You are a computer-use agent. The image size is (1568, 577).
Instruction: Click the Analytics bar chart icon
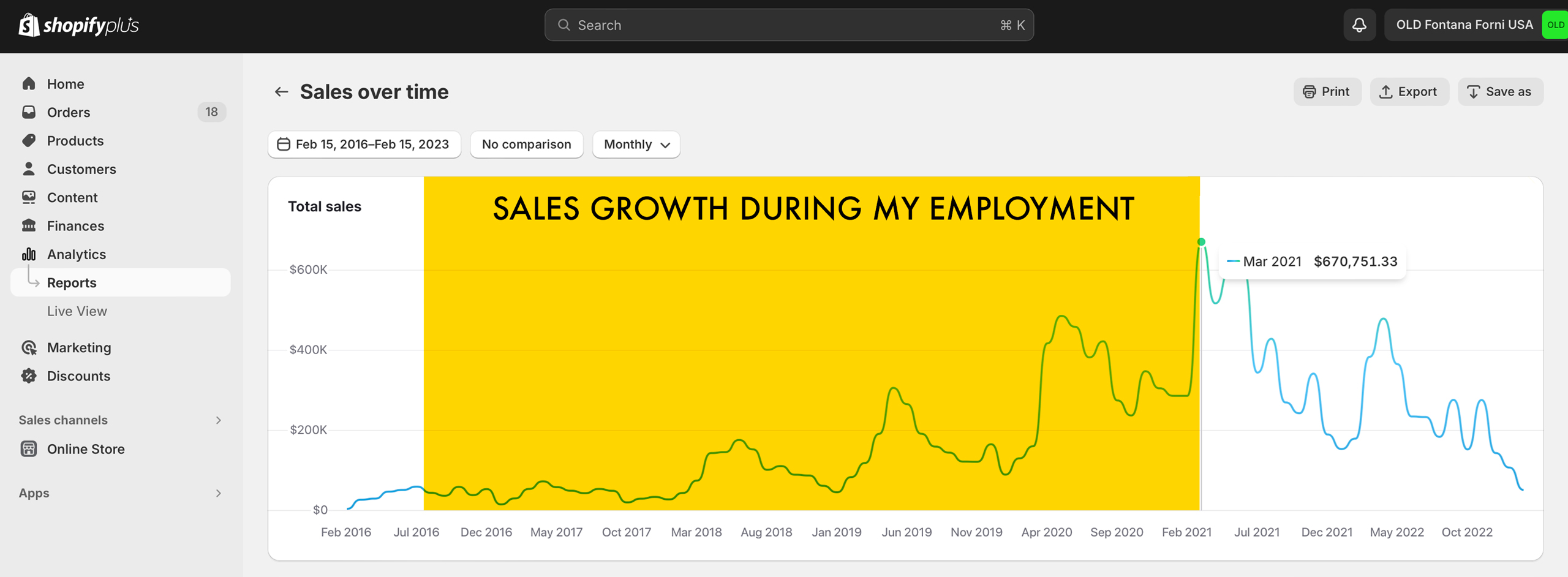(29, 254)
